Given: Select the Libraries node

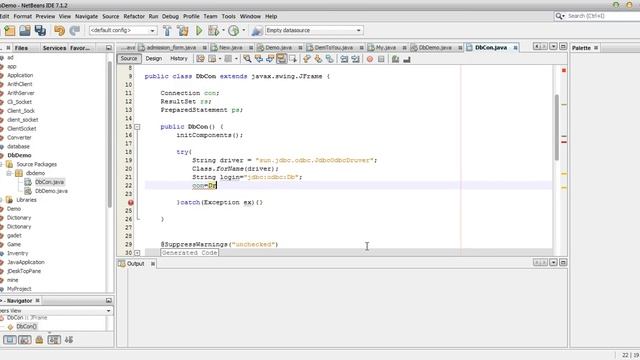Looking at the screenshot, I should click(26, 200).
